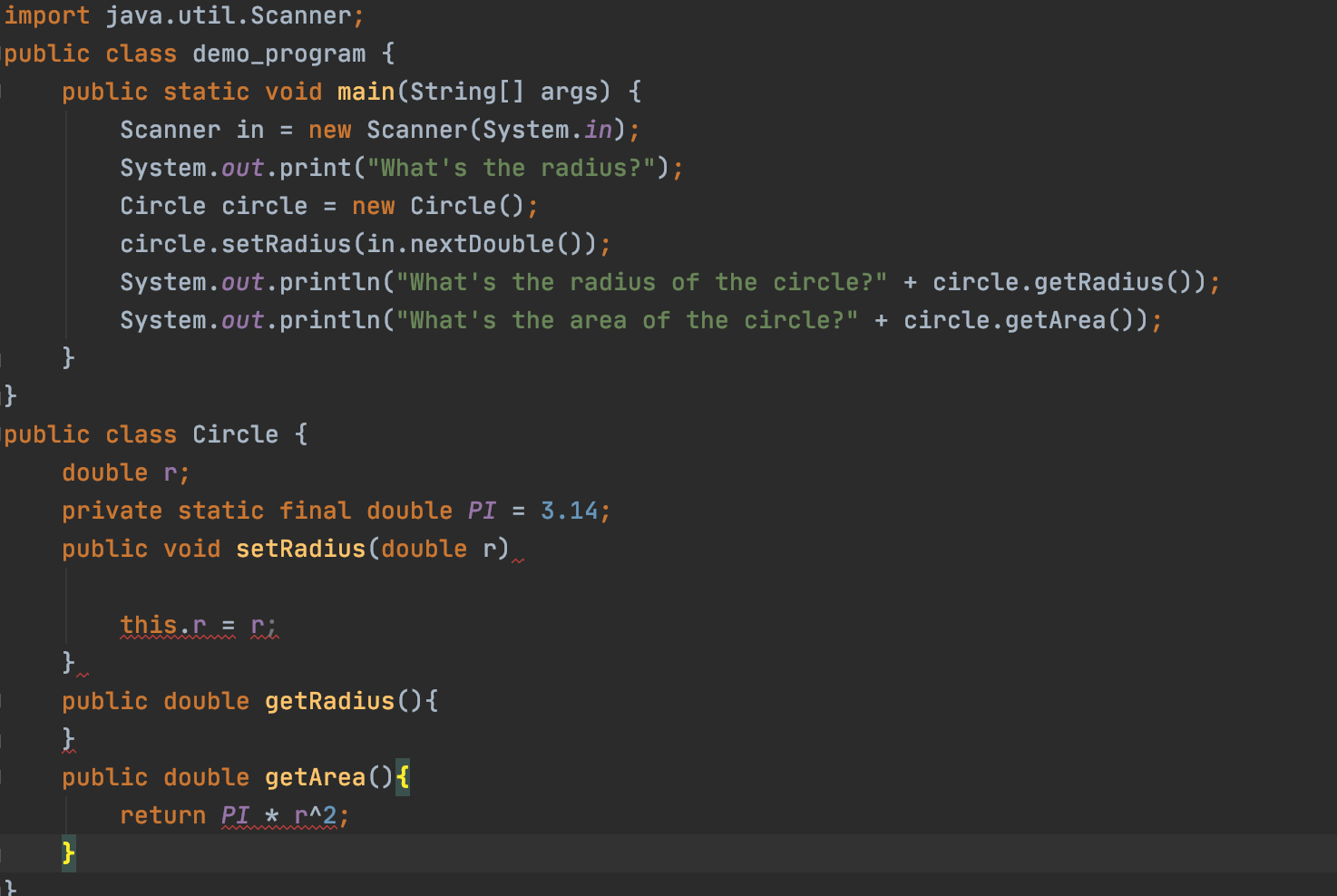Click the red-underlined this.r assignment
Viewport: 1337px width, 896px height.
pos(190,624)
